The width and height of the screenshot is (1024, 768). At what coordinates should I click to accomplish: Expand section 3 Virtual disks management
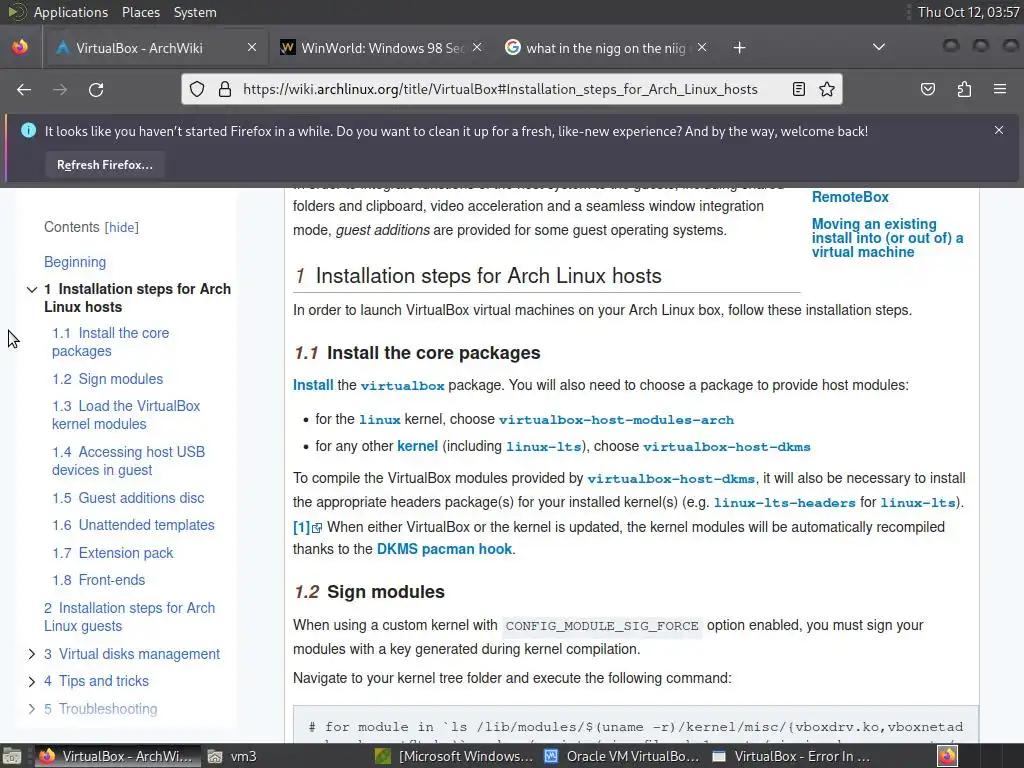click(31, 654)
